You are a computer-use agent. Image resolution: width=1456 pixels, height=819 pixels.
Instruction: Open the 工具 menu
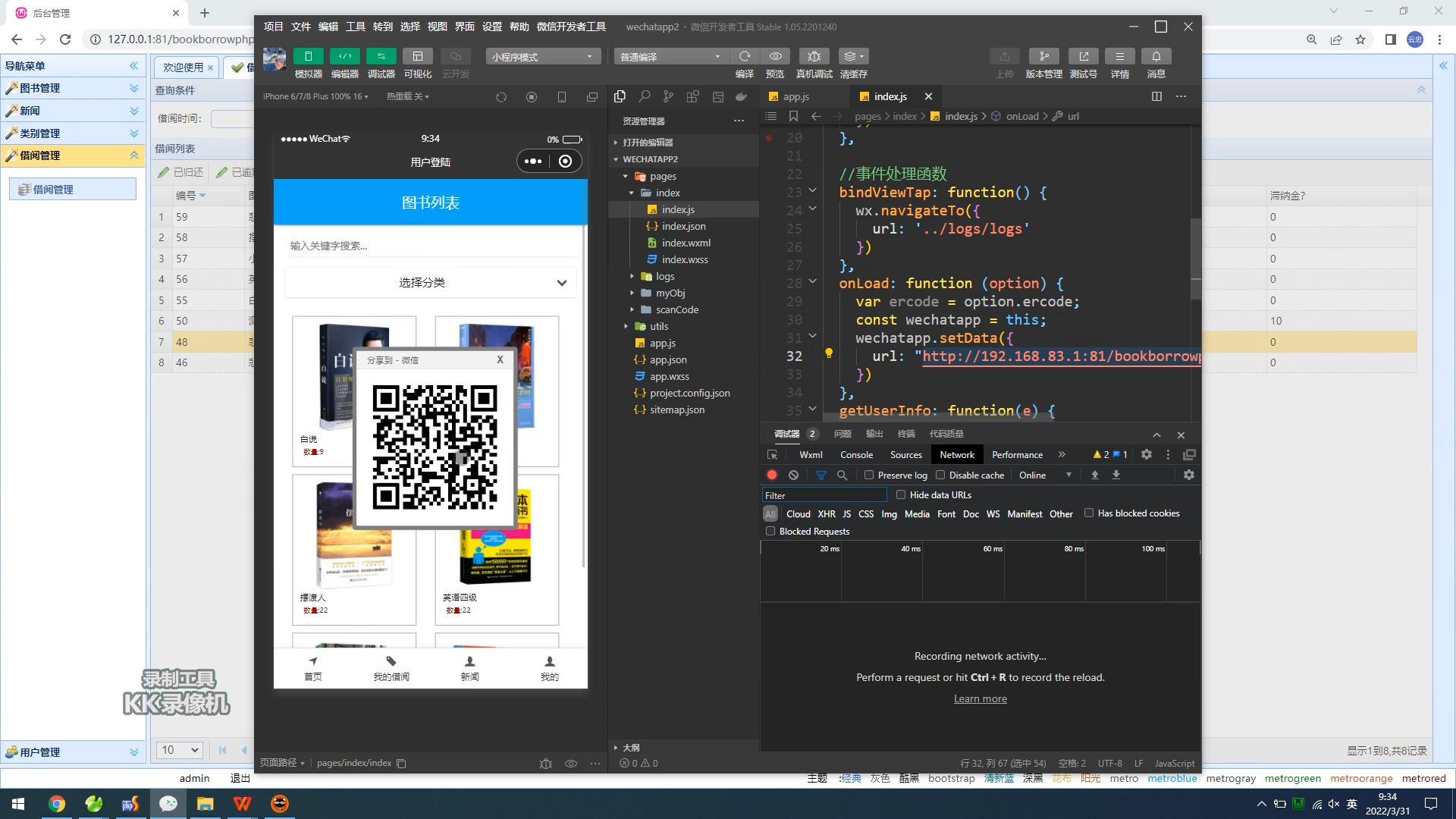[356, 27]
